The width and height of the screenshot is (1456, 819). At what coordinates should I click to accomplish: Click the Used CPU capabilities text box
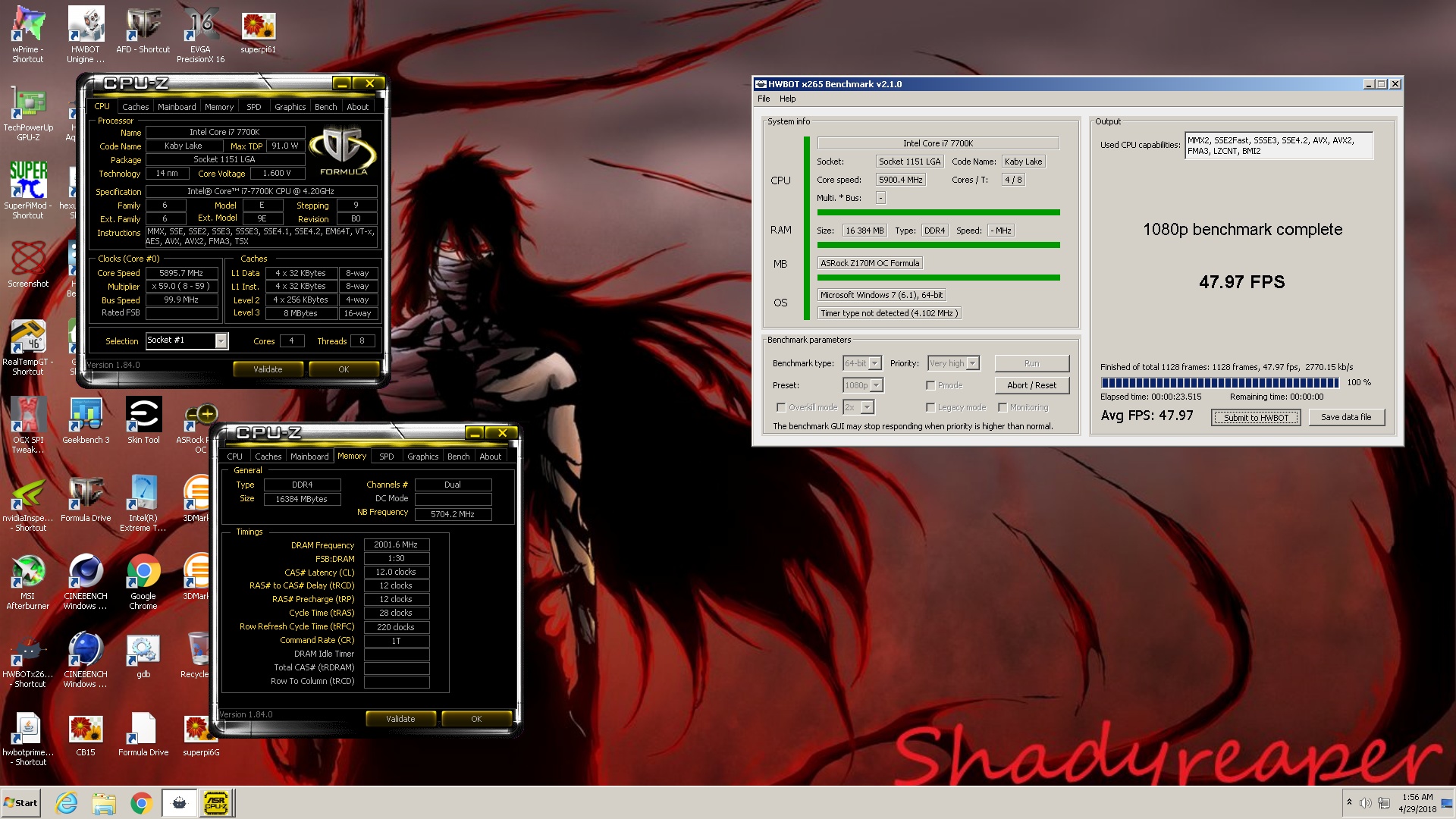[x=1279, y=146]
